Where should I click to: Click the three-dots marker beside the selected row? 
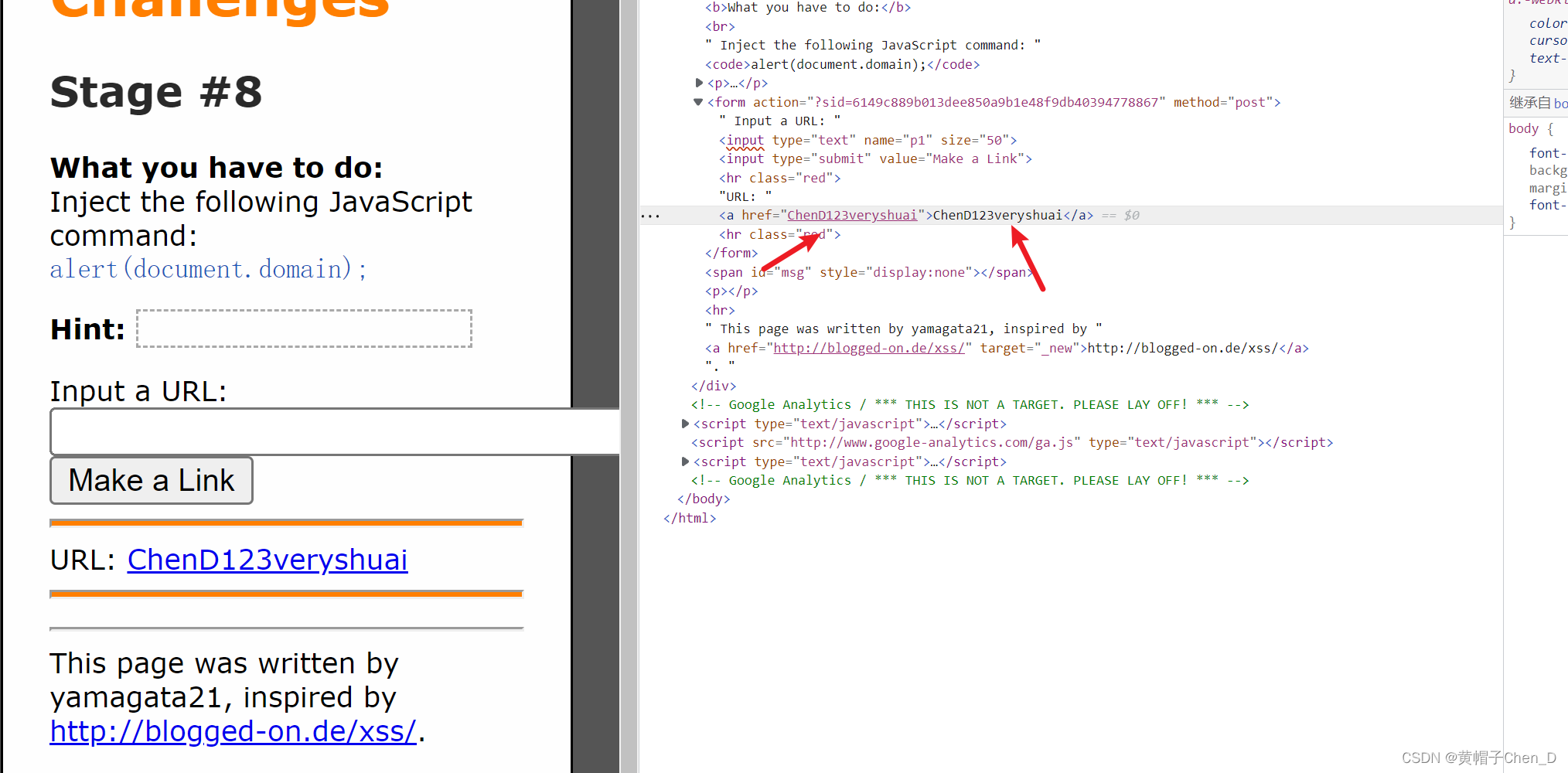(650, 216)
